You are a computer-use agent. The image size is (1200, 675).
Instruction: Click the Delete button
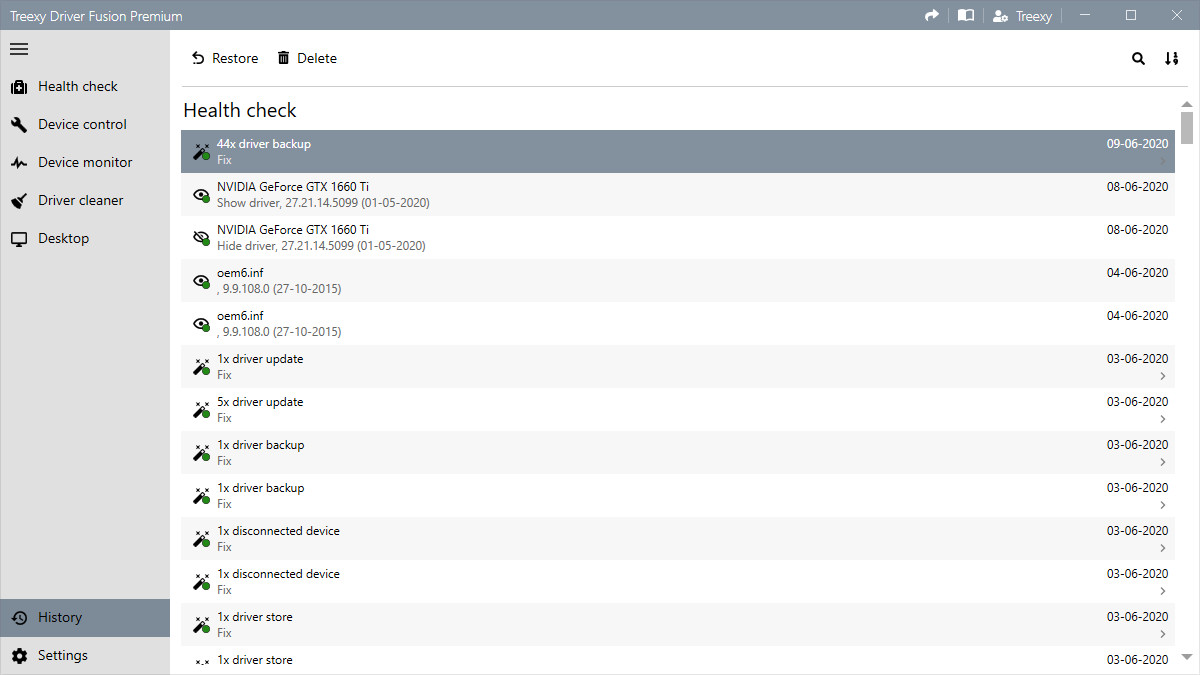pos(306,58)
